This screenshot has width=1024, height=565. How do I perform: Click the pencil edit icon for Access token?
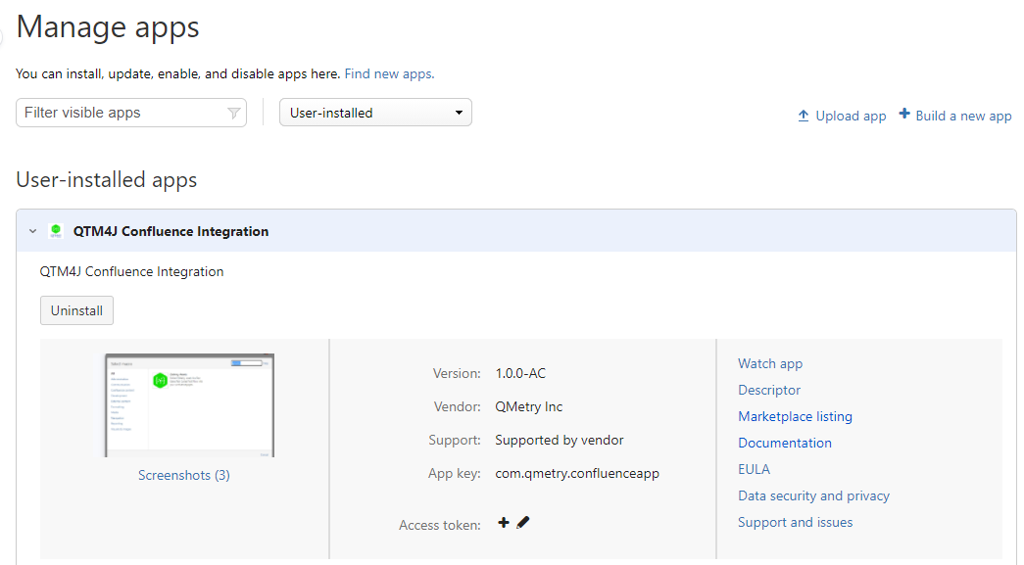523,523
